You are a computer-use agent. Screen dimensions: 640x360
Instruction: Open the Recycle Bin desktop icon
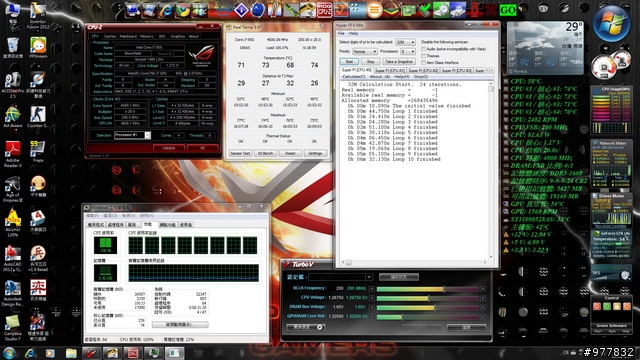13,48
